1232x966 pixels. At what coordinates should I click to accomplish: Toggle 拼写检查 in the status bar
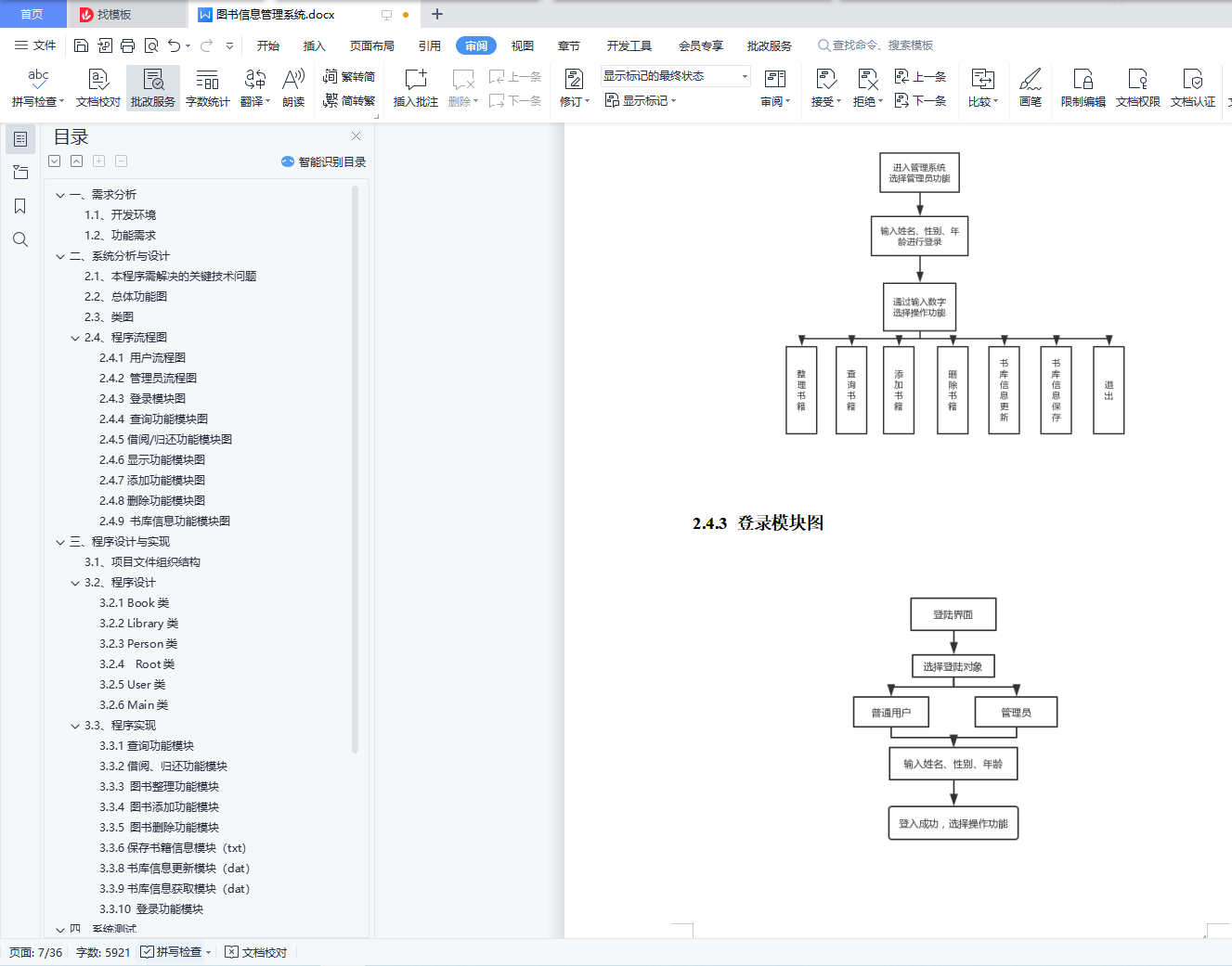[176, 952]
